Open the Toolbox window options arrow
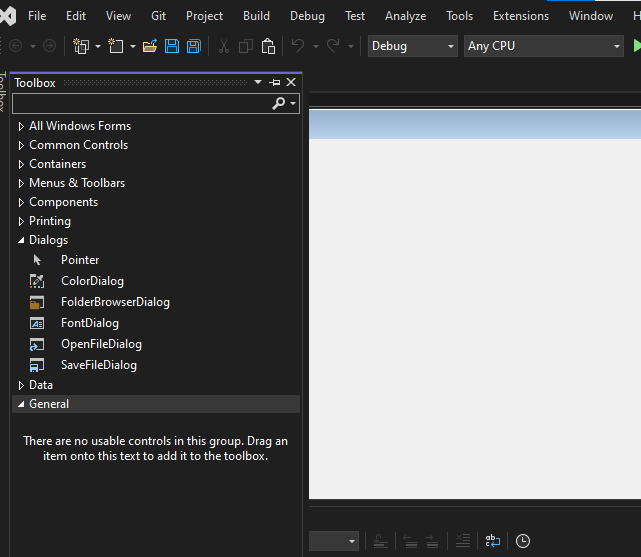 tap(258, 82)
